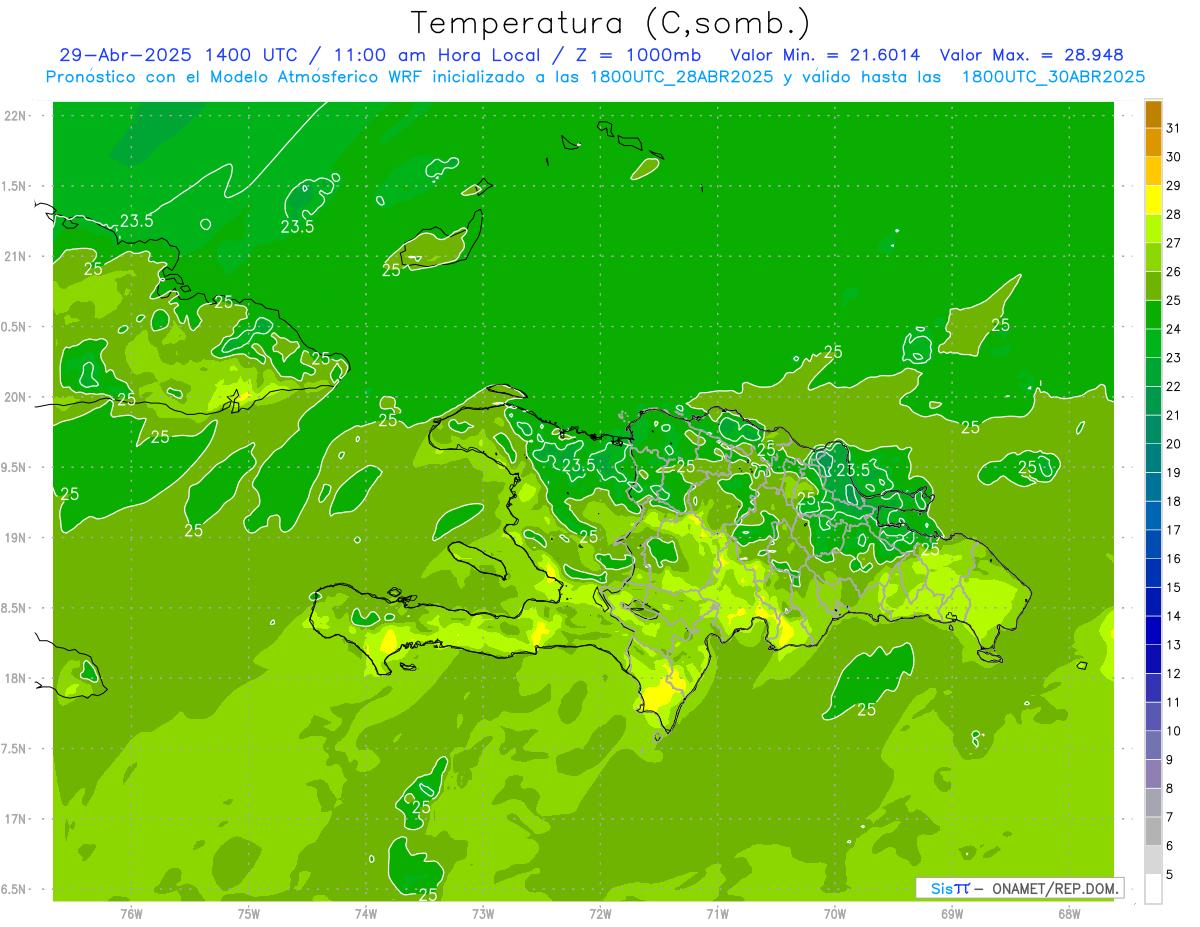Click the 22N latitude axis label
Screen dimensions: 1200x927
tap(16, 116)
